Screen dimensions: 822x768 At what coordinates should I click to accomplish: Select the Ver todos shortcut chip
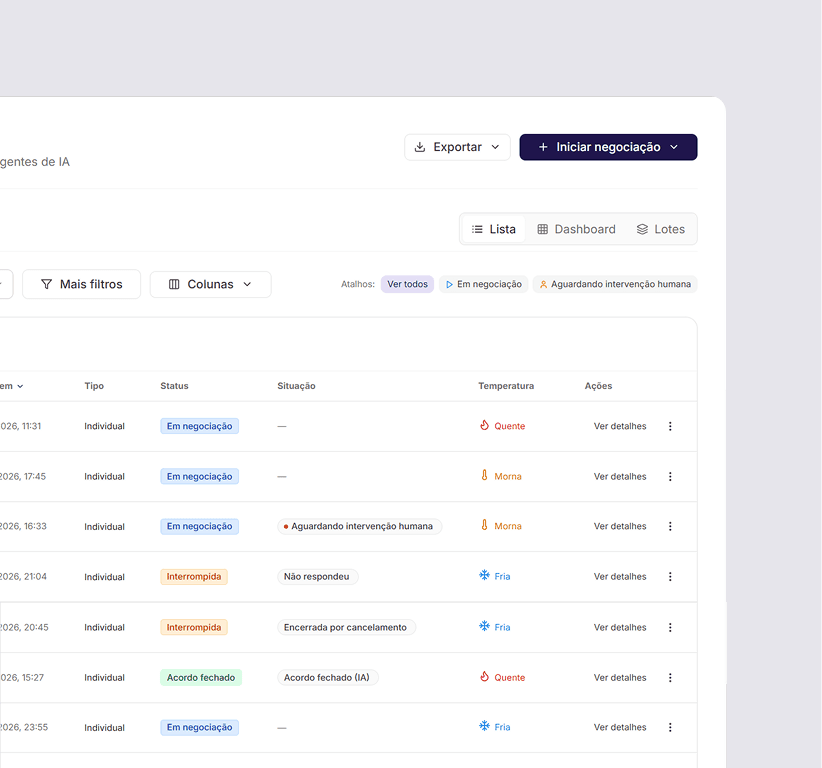coord(407,284)
